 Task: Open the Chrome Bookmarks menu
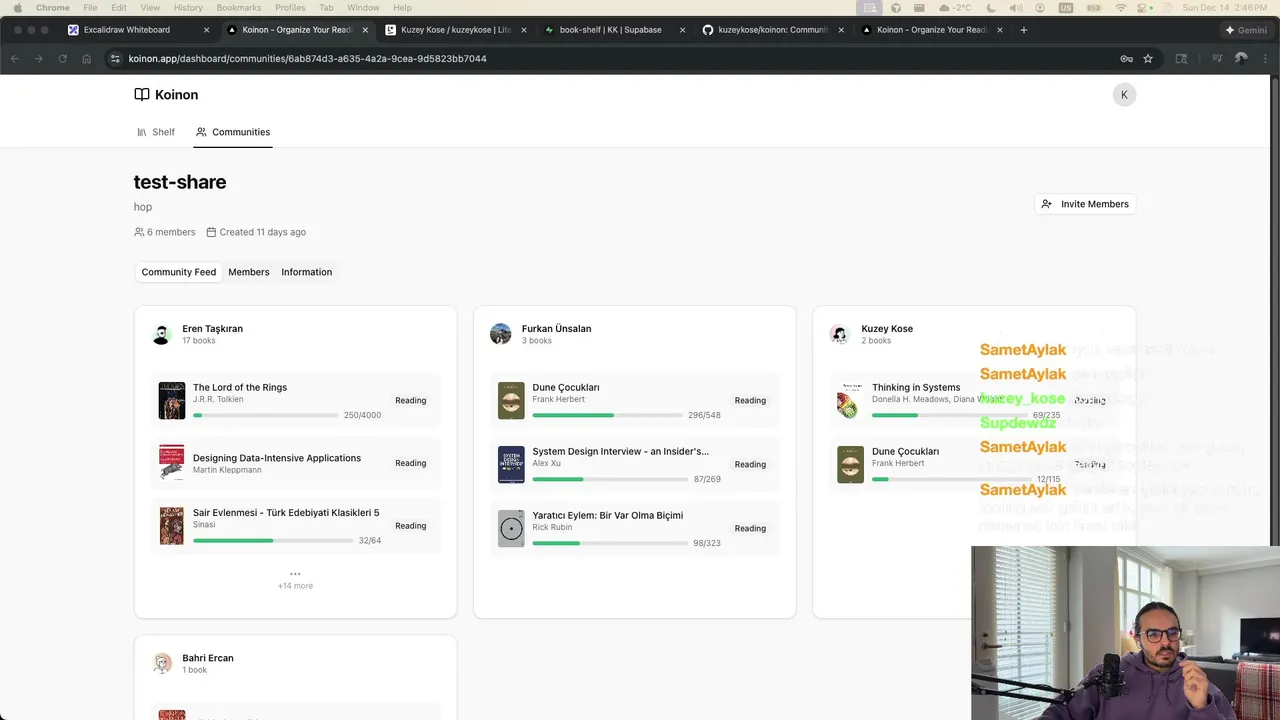(238, 7)
